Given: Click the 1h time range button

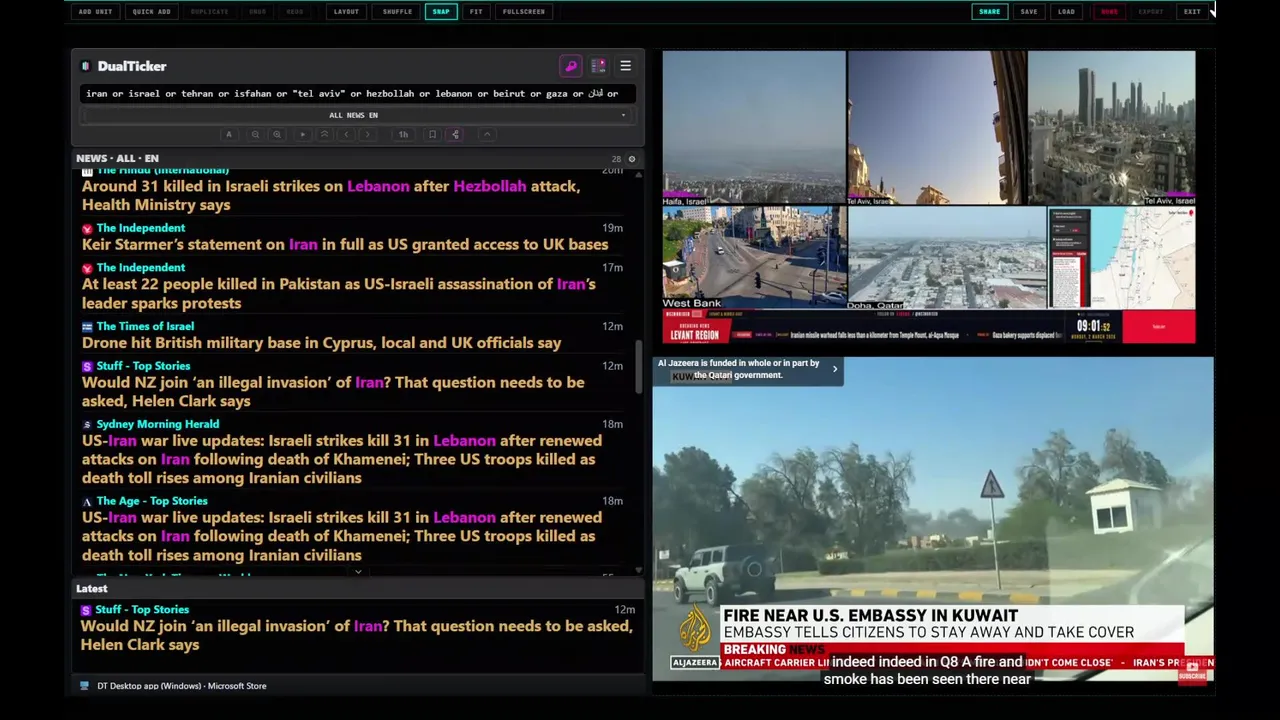Looking at the screenshot, I should point(403,134).
